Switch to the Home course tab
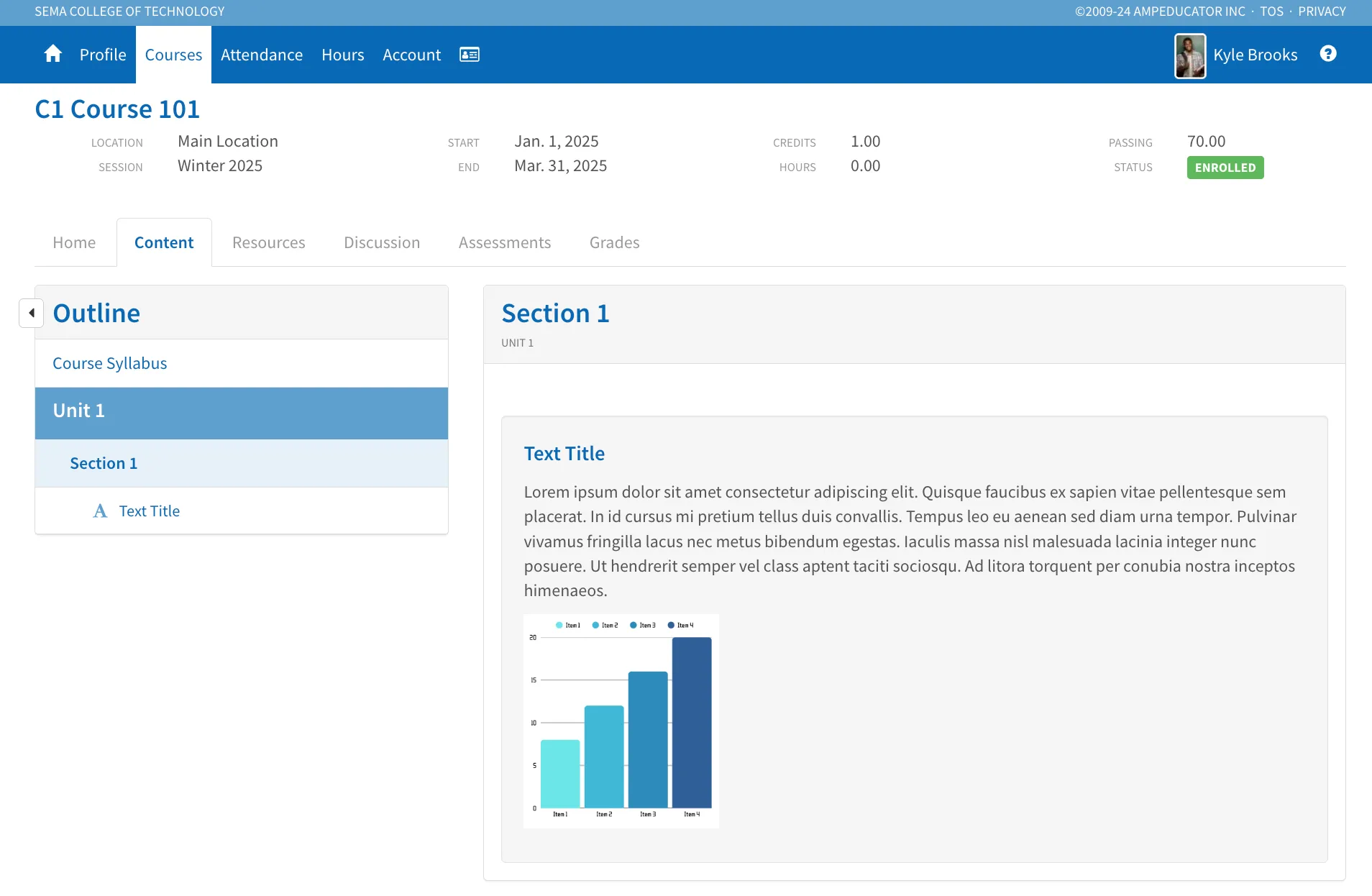Image resolution: width=1372 pixels, height=896 pixels. (74, 242)
